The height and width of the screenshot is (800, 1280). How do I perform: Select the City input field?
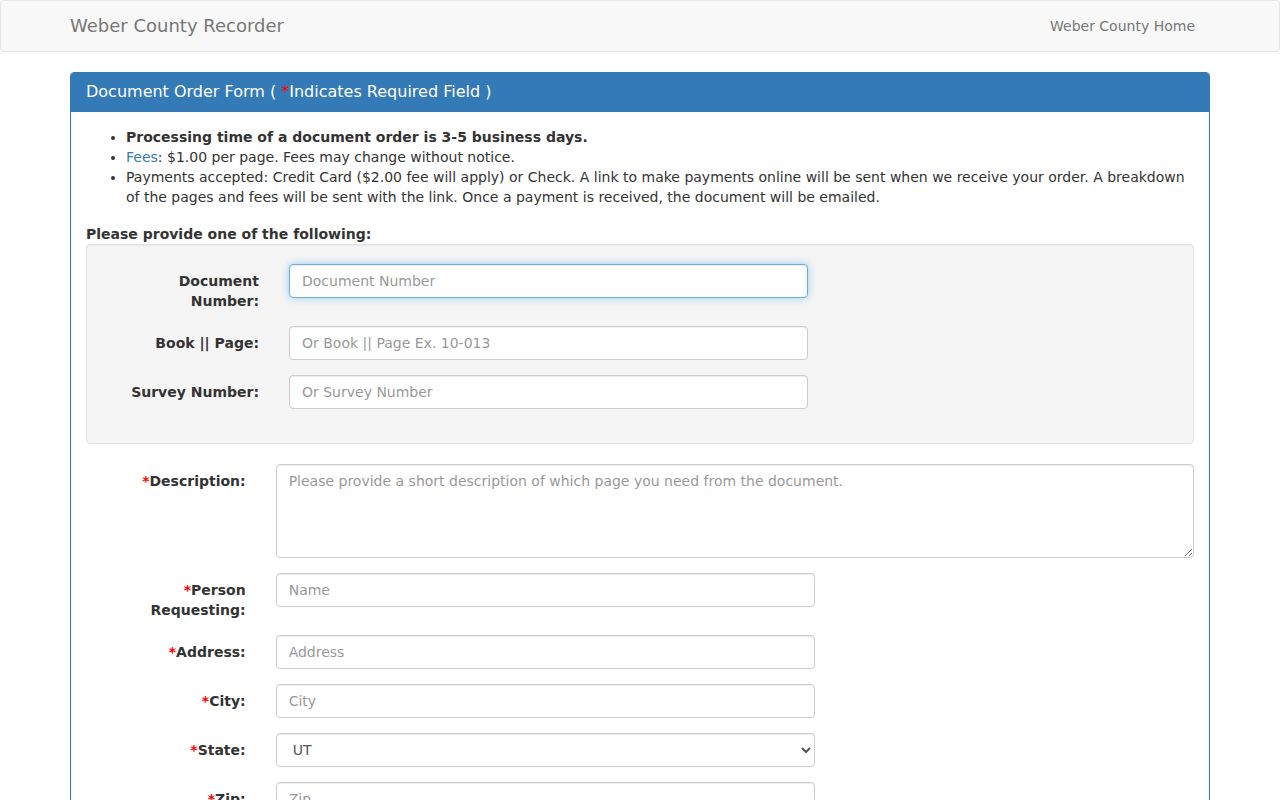(545, 701)
